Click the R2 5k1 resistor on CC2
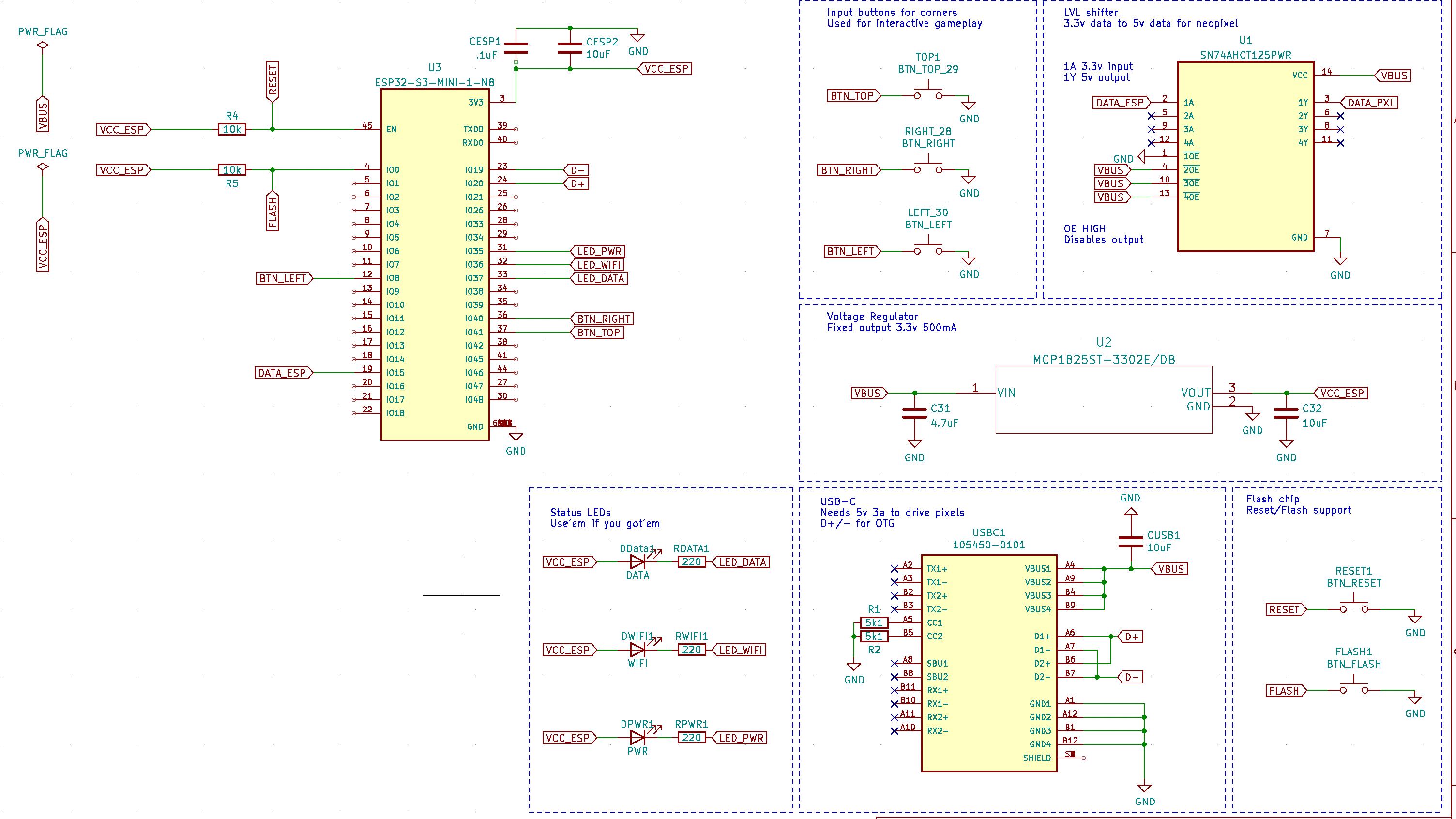The height and width of the screenshot is (819, 1456). [x=874, y=637]
